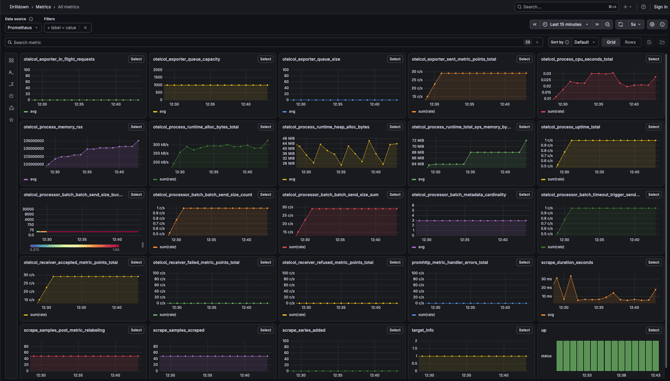
Task: Select the up metric panel
Action: (x=653, y=330)
